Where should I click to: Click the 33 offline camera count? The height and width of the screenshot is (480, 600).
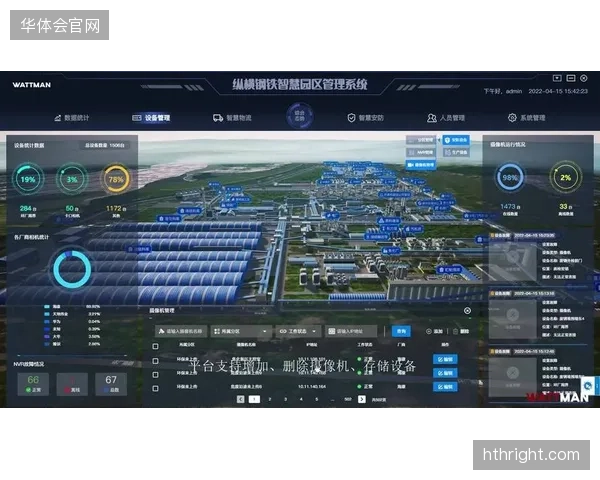(x=566, y=207)
